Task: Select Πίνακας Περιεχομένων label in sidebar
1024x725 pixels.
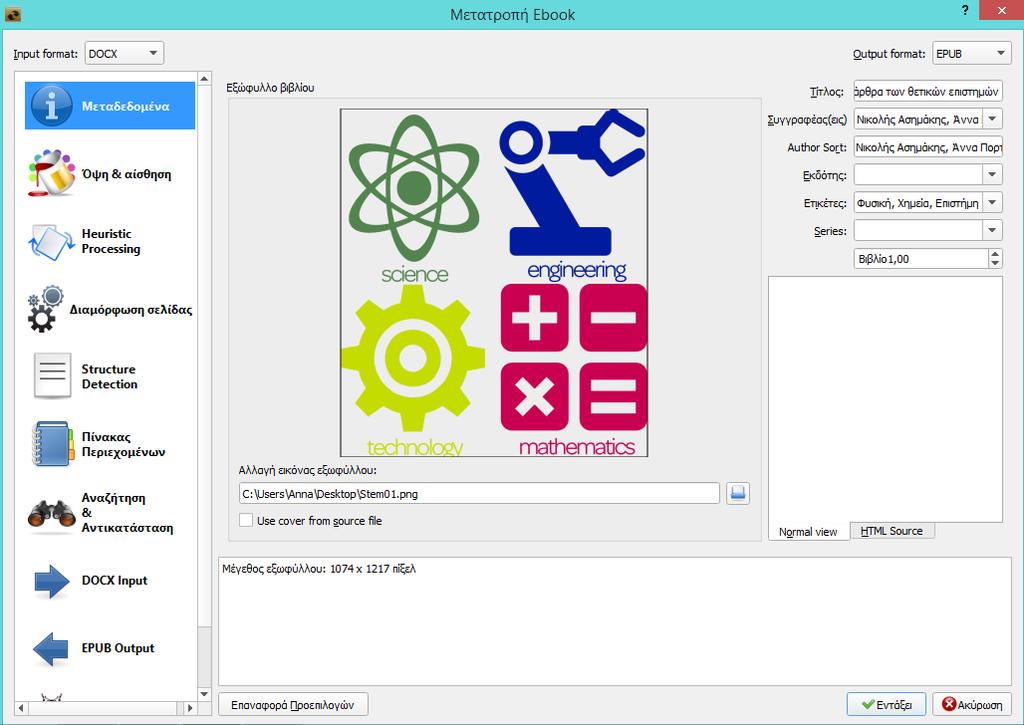Action: (x=123, y=444)
